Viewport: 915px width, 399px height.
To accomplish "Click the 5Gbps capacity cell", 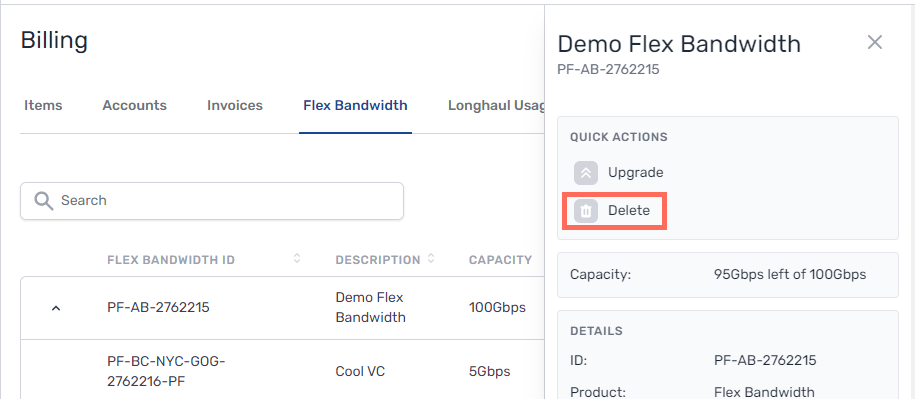I will (x=490, y=372).
